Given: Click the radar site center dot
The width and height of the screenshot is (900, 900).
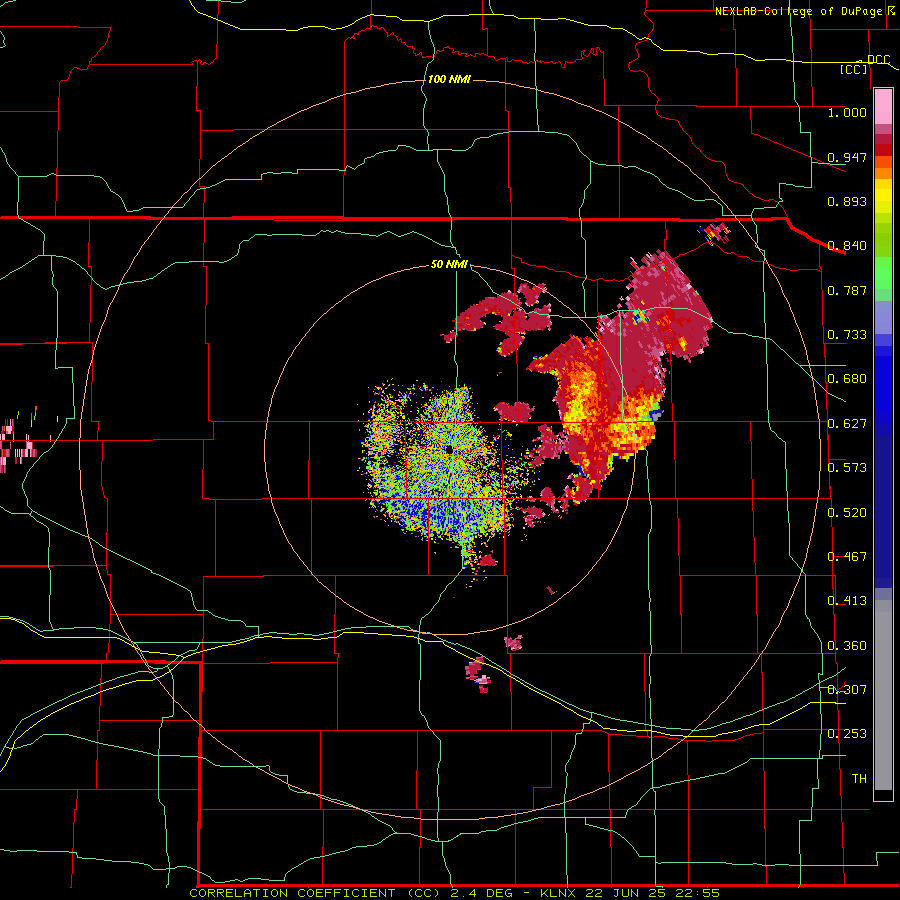Looking at the screenshot, I should pyautogui.click(x=449, y=449).
